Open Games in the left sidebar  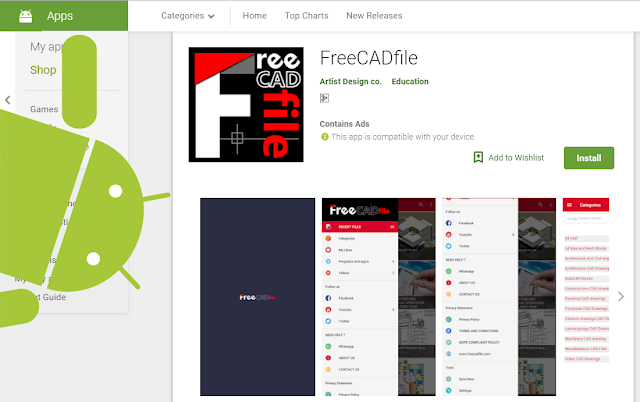coord(44,109)
